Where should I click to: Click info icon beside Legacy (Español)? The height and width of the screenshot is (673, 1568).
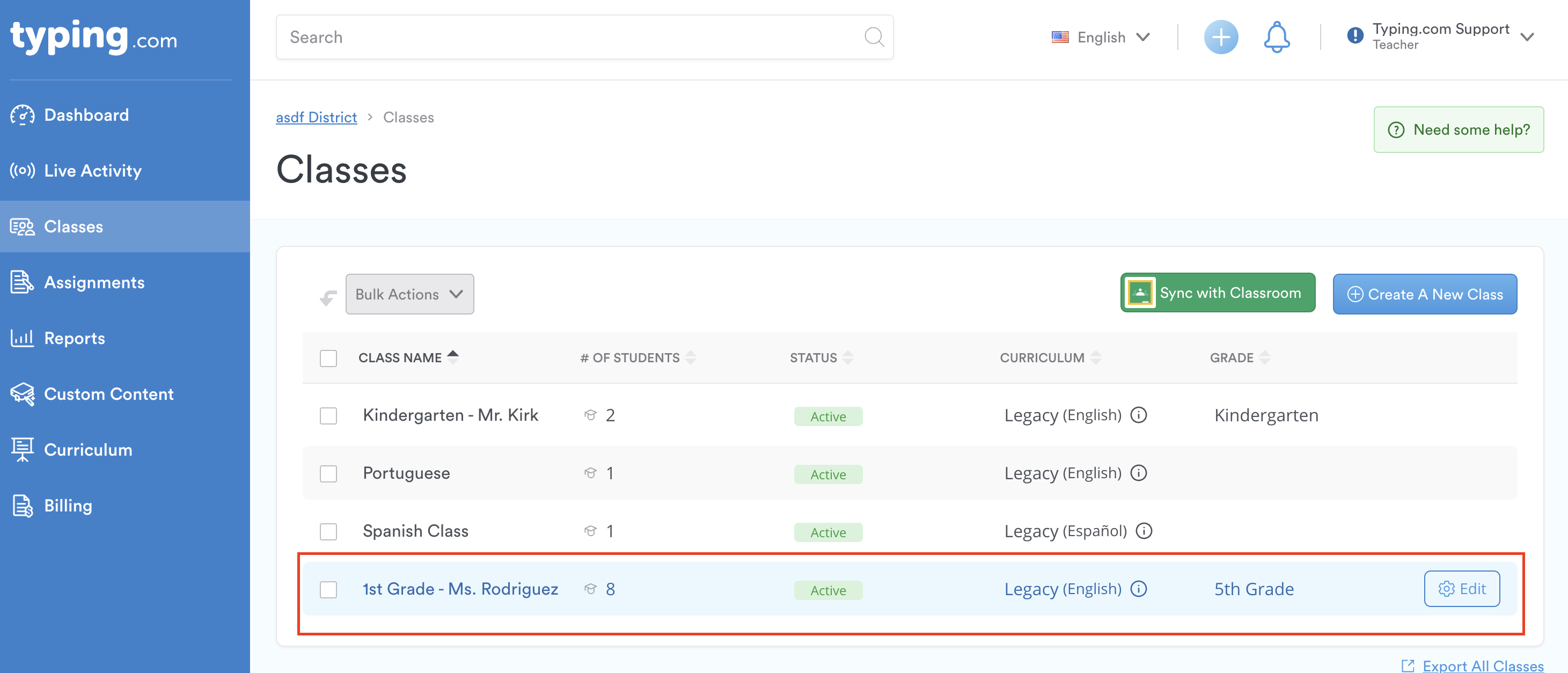[x=1144, y=531]
